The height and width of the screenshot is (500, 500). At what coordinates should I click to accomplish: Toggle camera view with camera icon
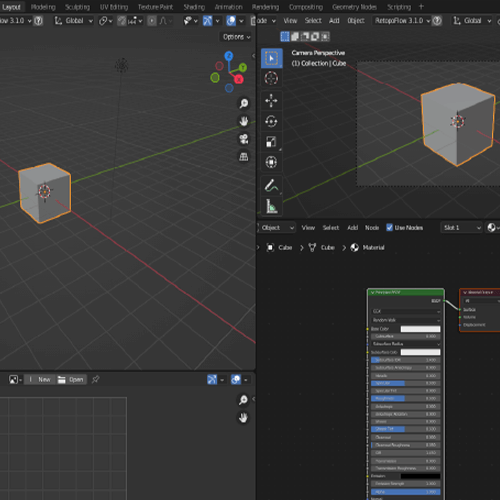[244, 139]
